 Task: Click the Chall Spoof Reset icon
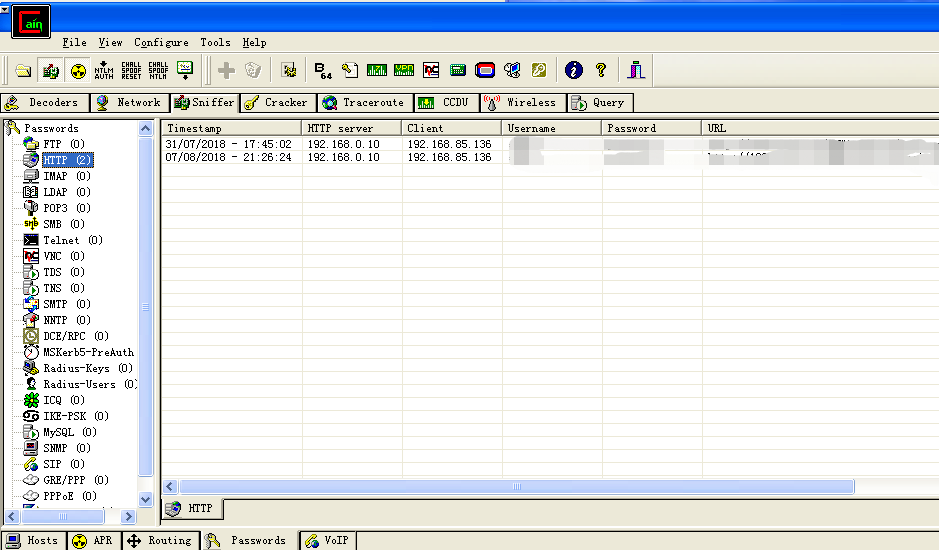(131, 71)
